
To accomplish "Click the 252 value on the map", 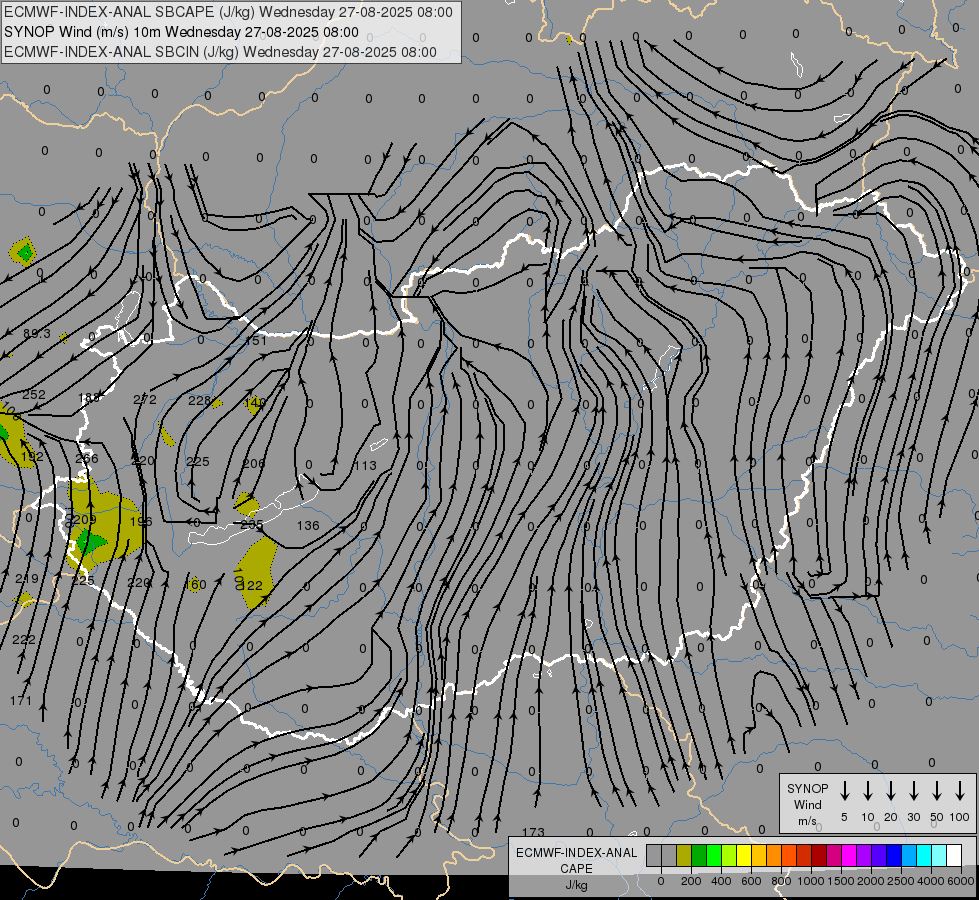I will [34, 394].
